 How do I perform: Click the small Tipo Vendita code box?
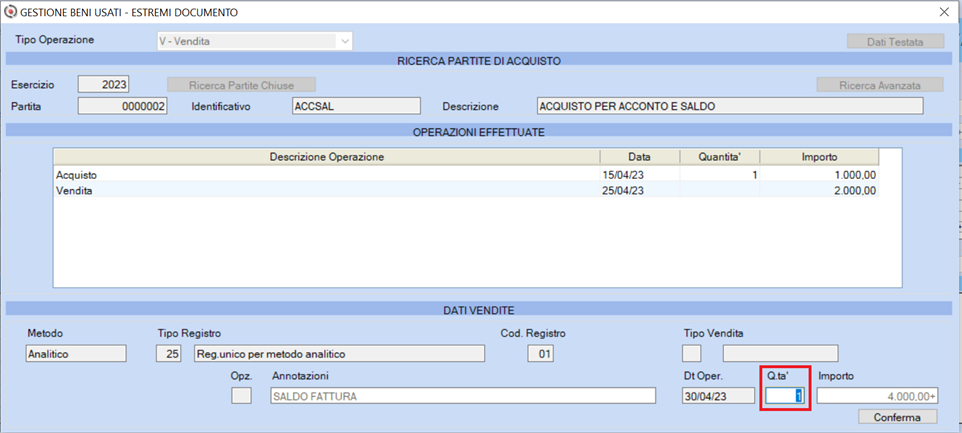(692, 353)
